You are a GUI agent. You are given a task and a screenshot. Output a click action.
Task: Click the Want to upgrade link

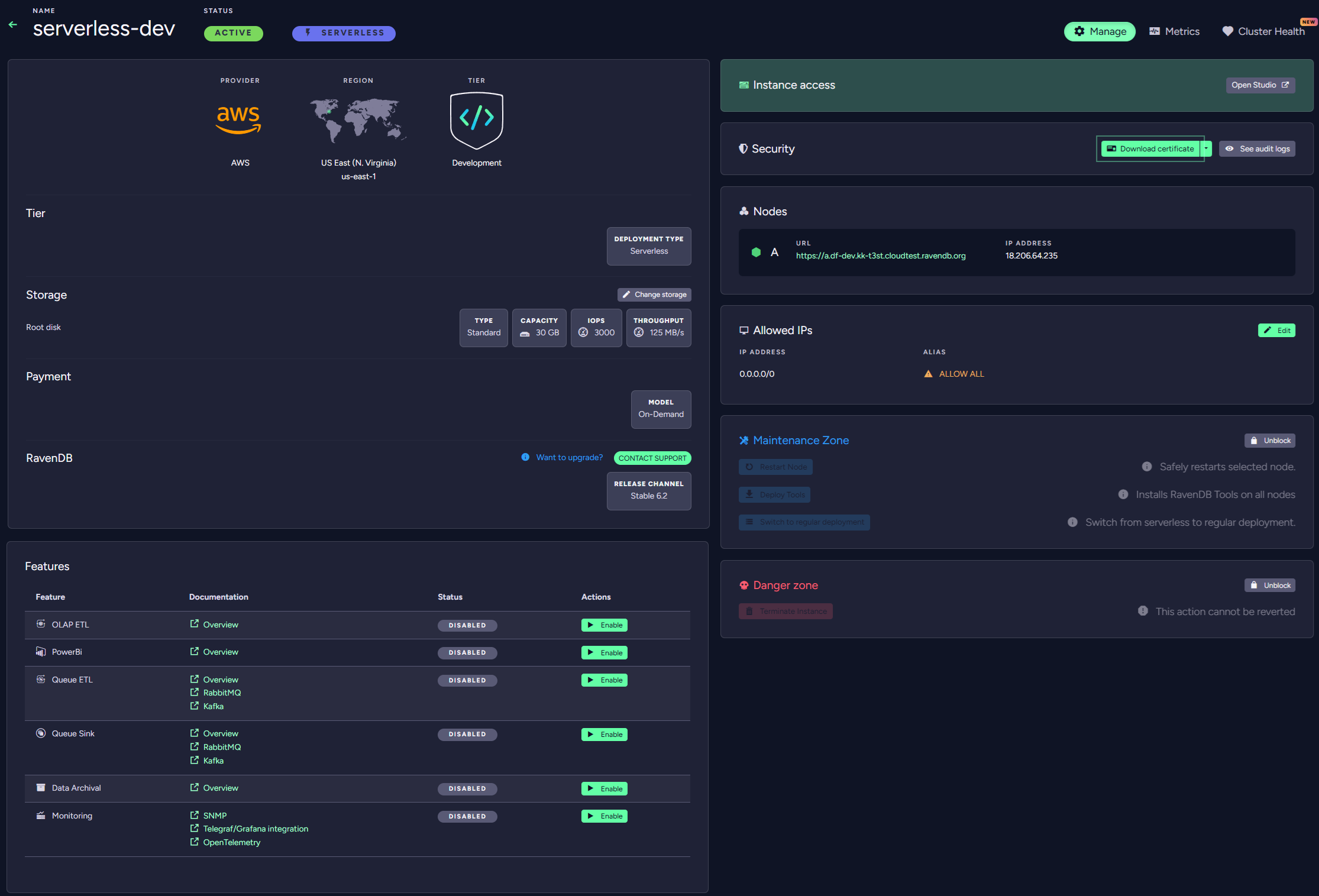coord(570,457)
